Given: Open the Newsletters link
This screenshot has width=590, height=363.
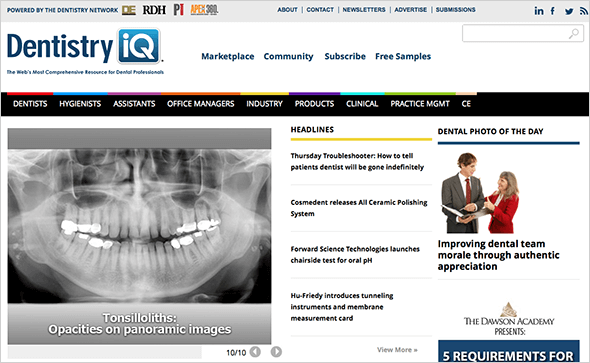Looking at the screenshot, I should (364, 10).
